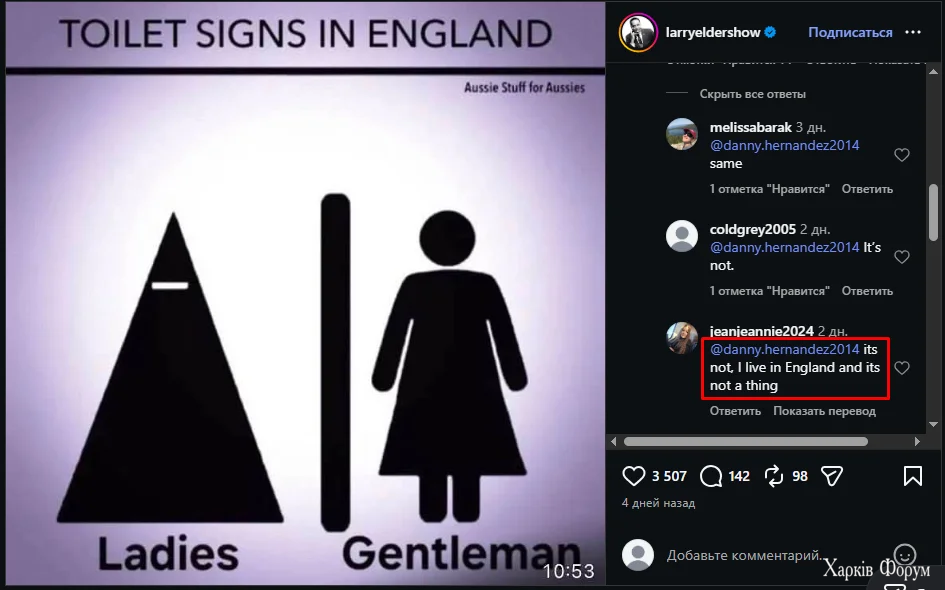Collapse replies with Скрыть все ответы
This screenshot has width=945, height=590.
(x=752, y=94)
